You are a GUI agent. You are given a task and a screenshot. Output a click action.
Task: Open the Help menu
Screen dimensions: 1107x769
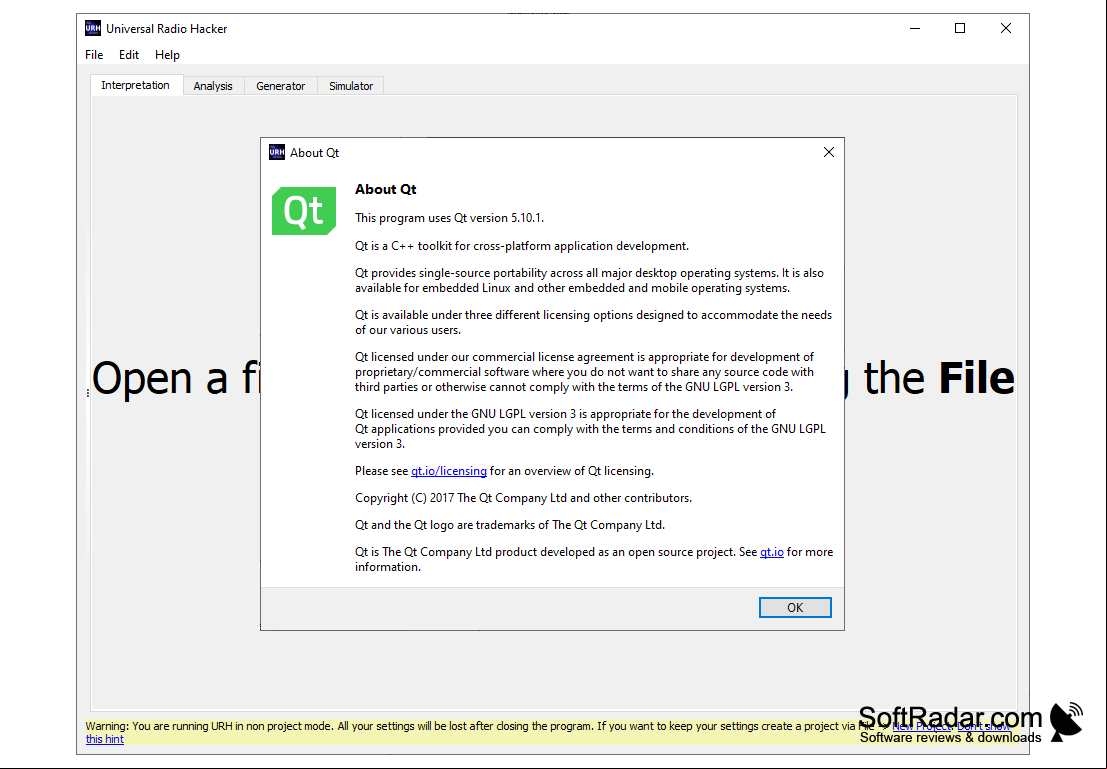coord(167,55)
